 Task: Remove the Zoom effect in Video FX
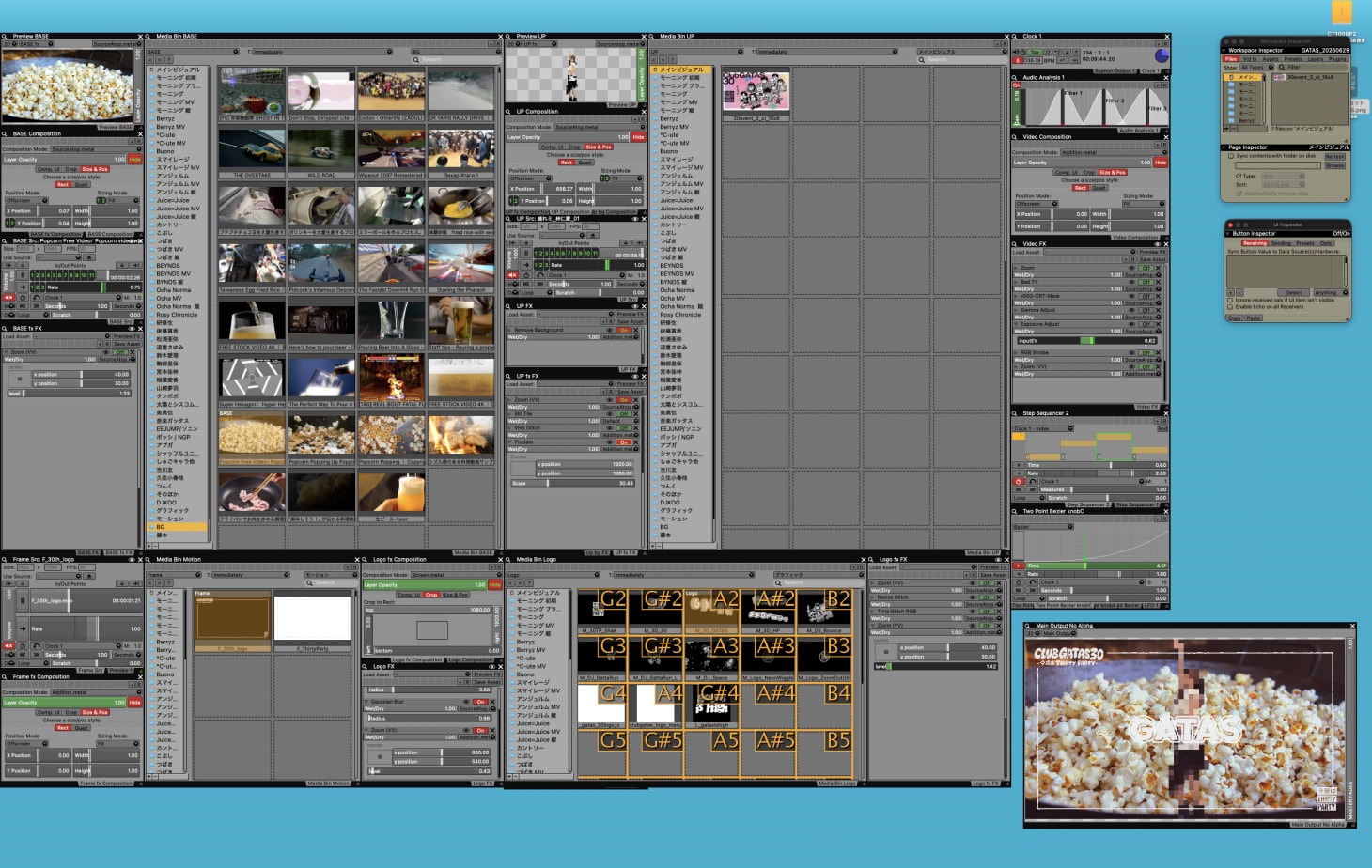click(1158, 268)
